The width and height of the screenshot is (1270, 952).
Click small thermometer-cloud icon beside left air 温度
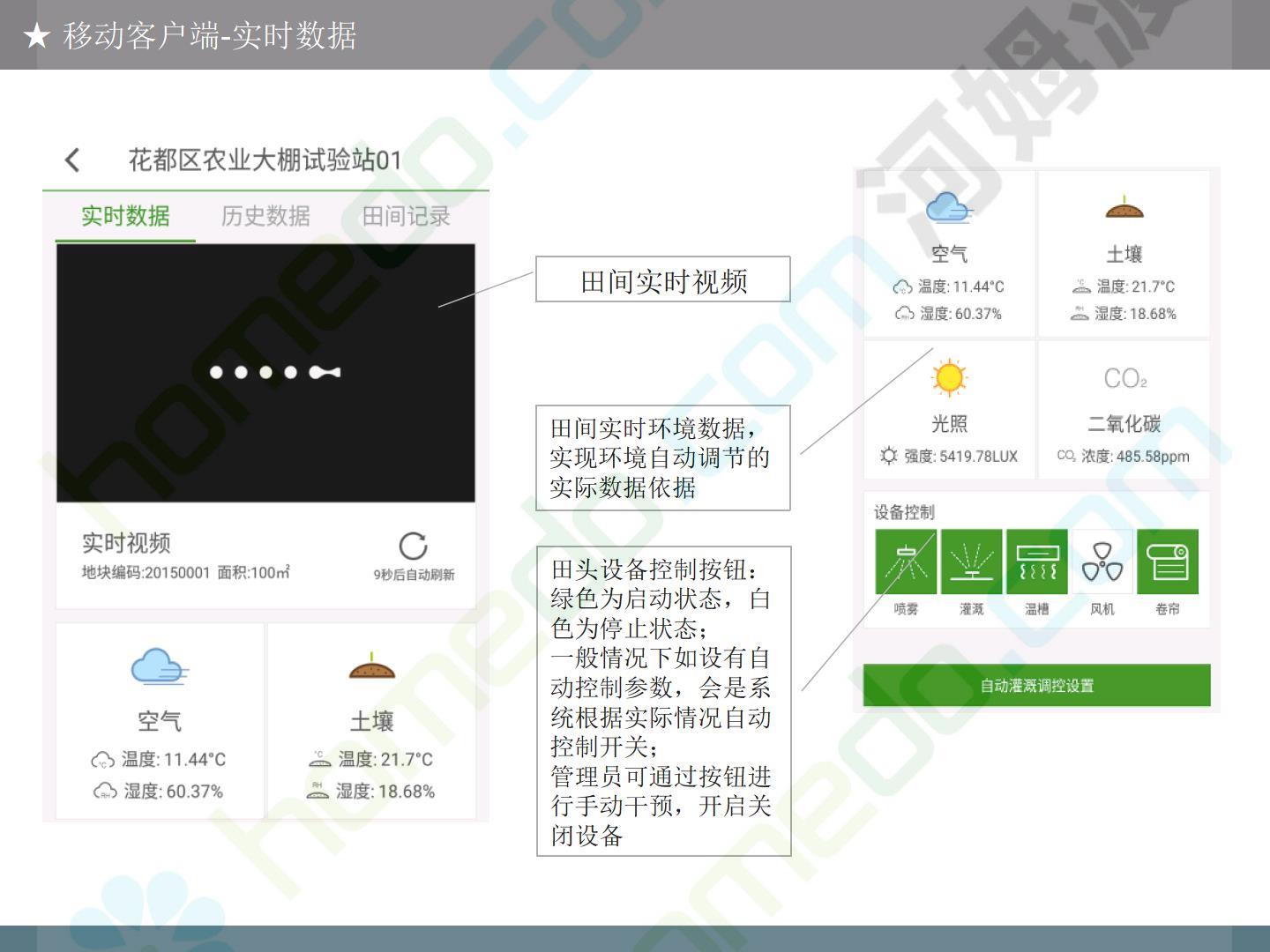tap(102, 760)
